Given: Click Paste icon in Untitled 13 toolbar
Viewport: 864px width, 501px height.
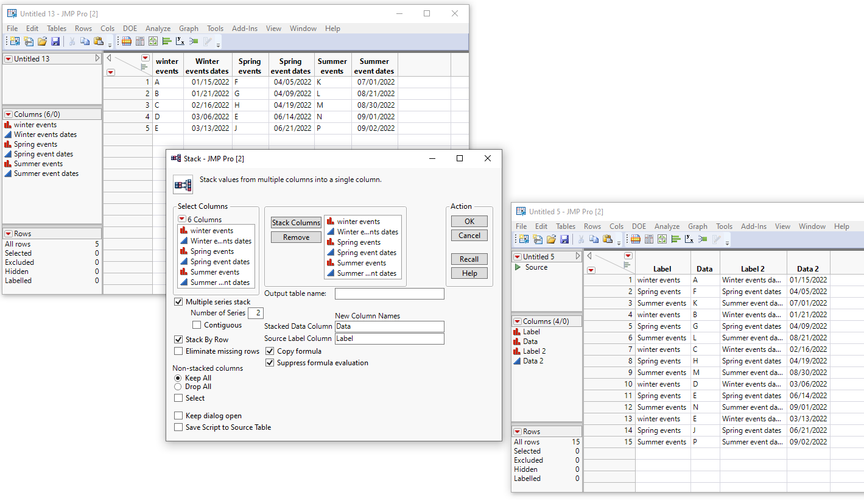Looking at the screenshot, I should click(x=99, y=41).
